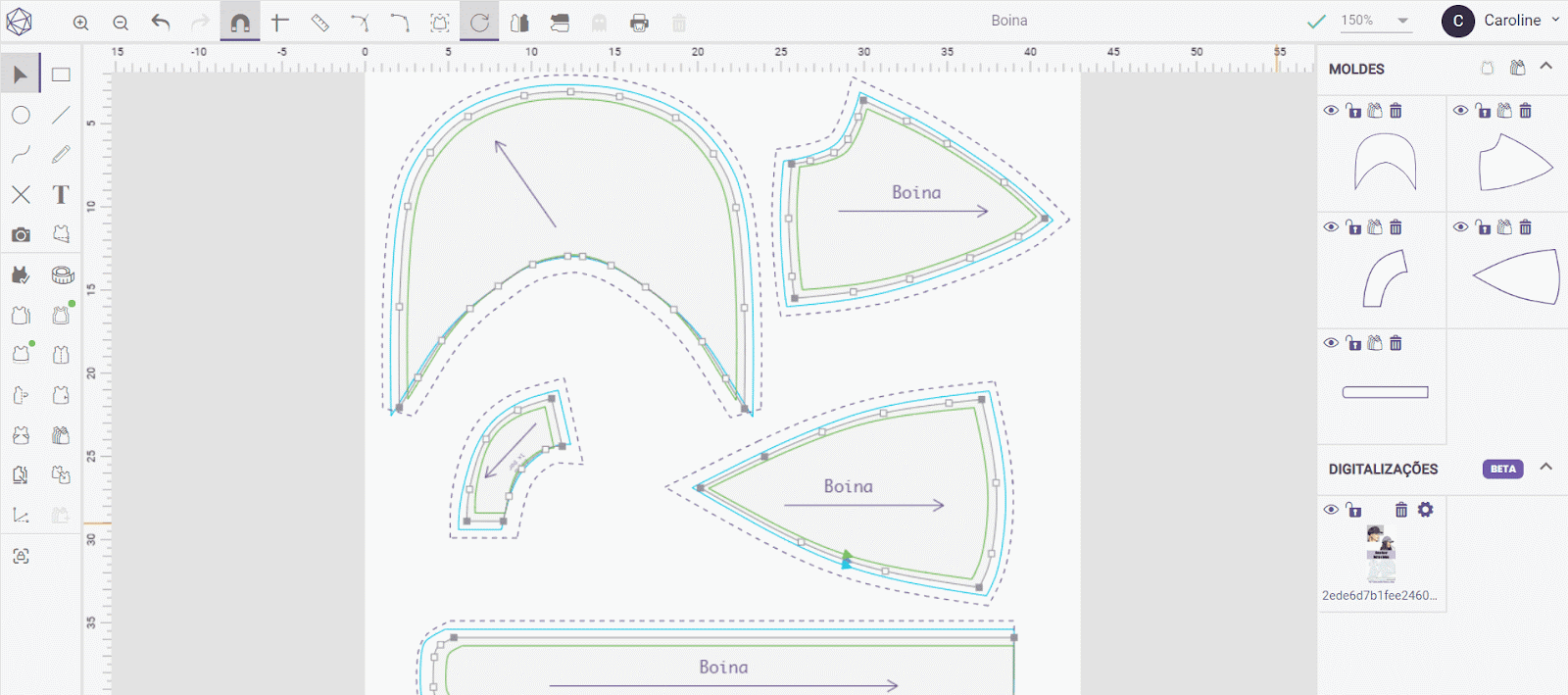This screenshot has height=695, width=1568.
Task: Undo the last action
Action: click(x=161, y=23)
